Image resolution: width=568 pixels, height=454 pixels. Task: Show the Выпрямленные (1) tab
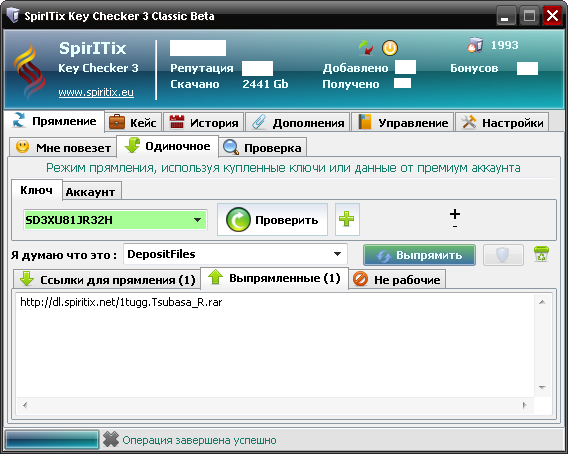pos(274,278)
